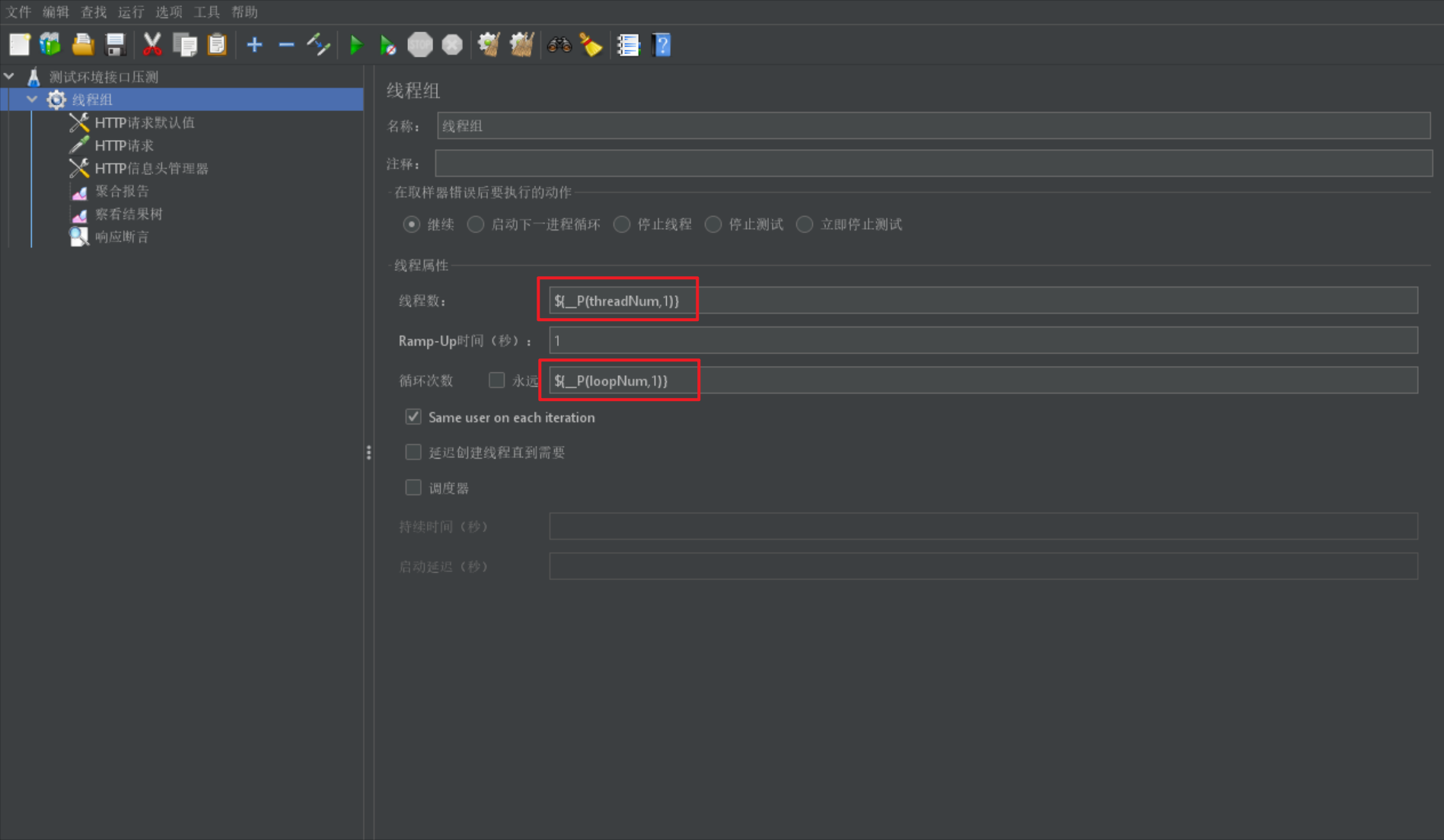Click the Cut scissors icon

(152, 45)
